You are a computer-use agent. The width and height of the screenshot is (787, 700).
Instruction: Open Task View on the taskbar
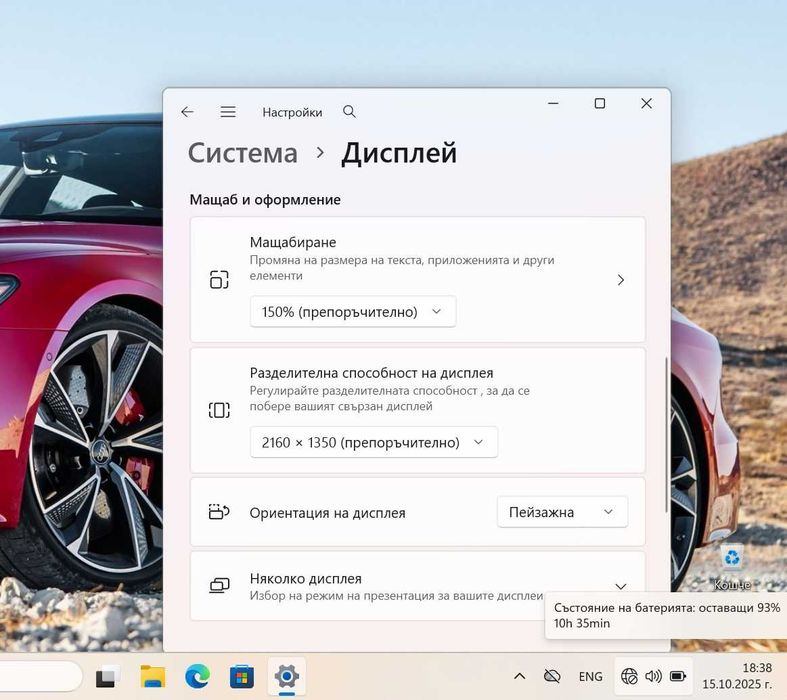[107, 677]
